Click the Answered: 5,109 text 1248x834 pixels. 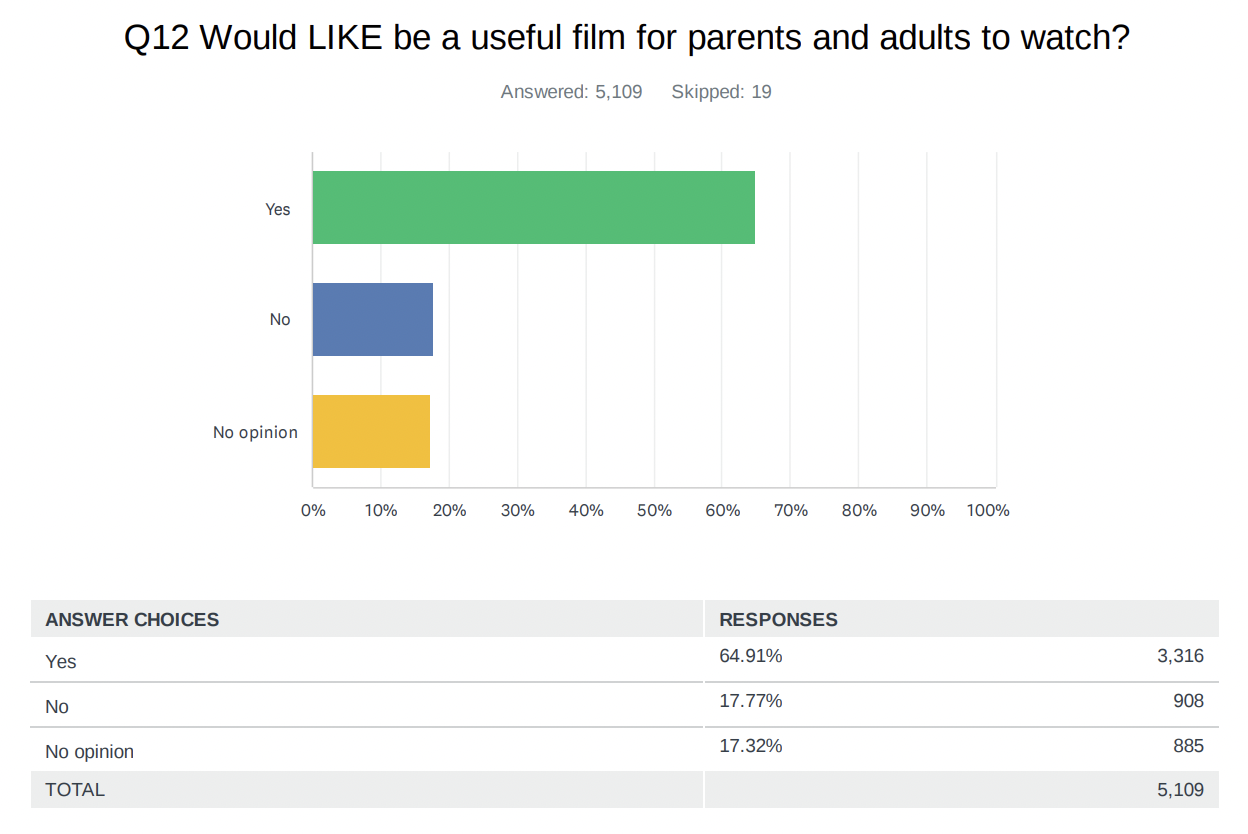(571, 92)
